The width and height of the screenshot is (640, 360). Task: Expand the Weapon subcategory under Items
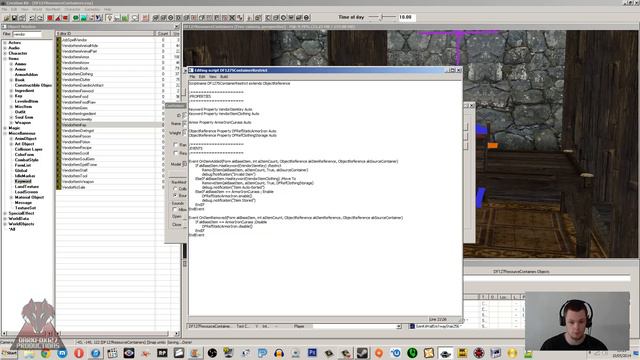pyautogui.click(x=11, y=122)
